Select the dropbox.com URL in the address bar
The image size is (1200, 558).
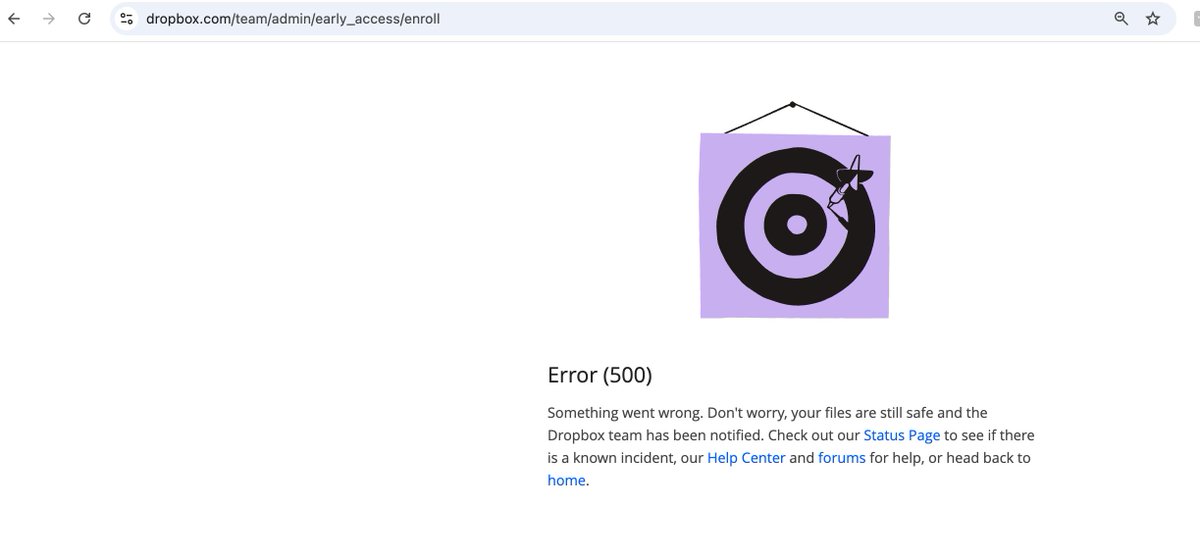pos(293,18)
